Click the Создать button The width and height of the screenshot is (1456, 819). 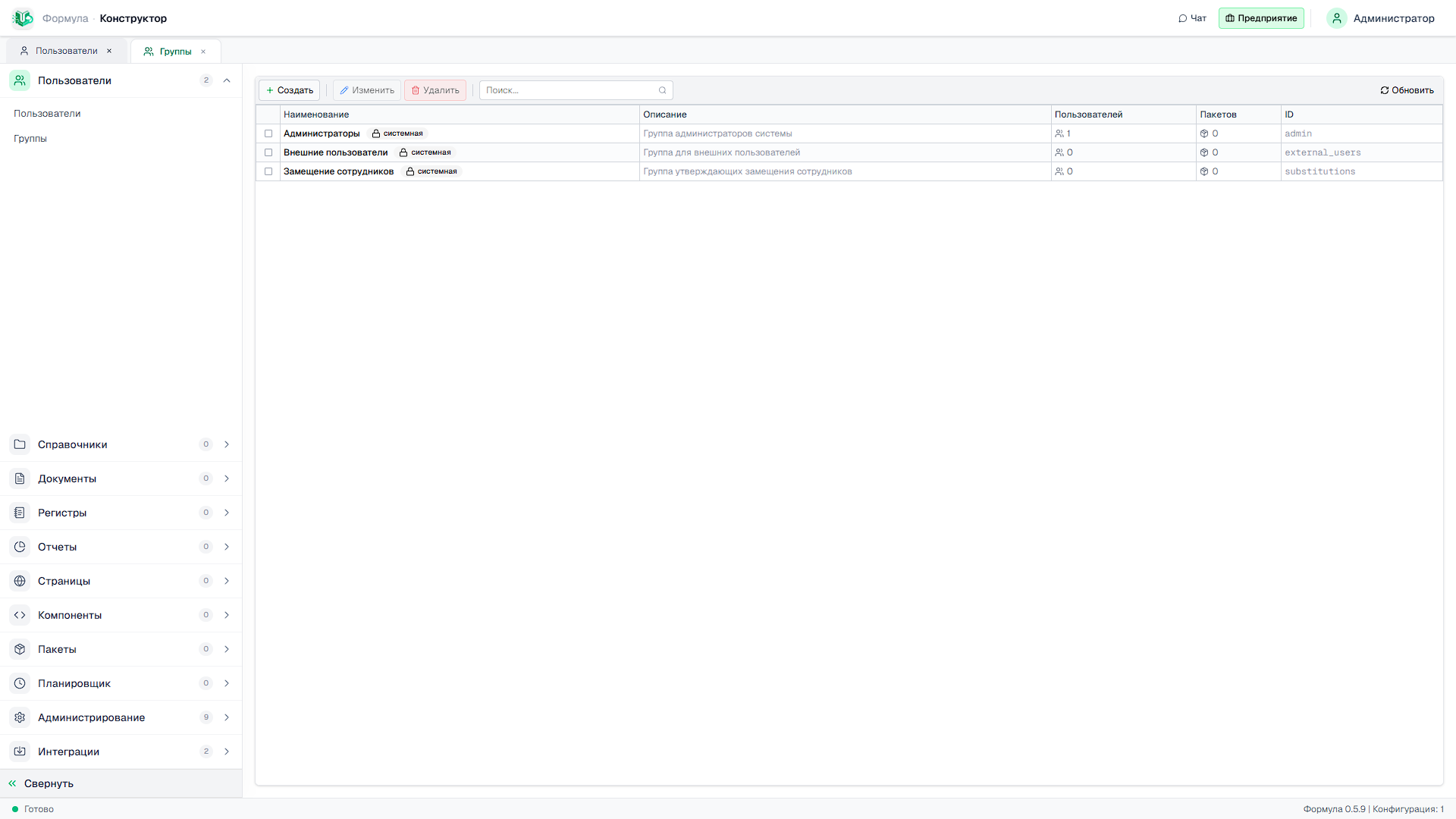pos(290,90)
